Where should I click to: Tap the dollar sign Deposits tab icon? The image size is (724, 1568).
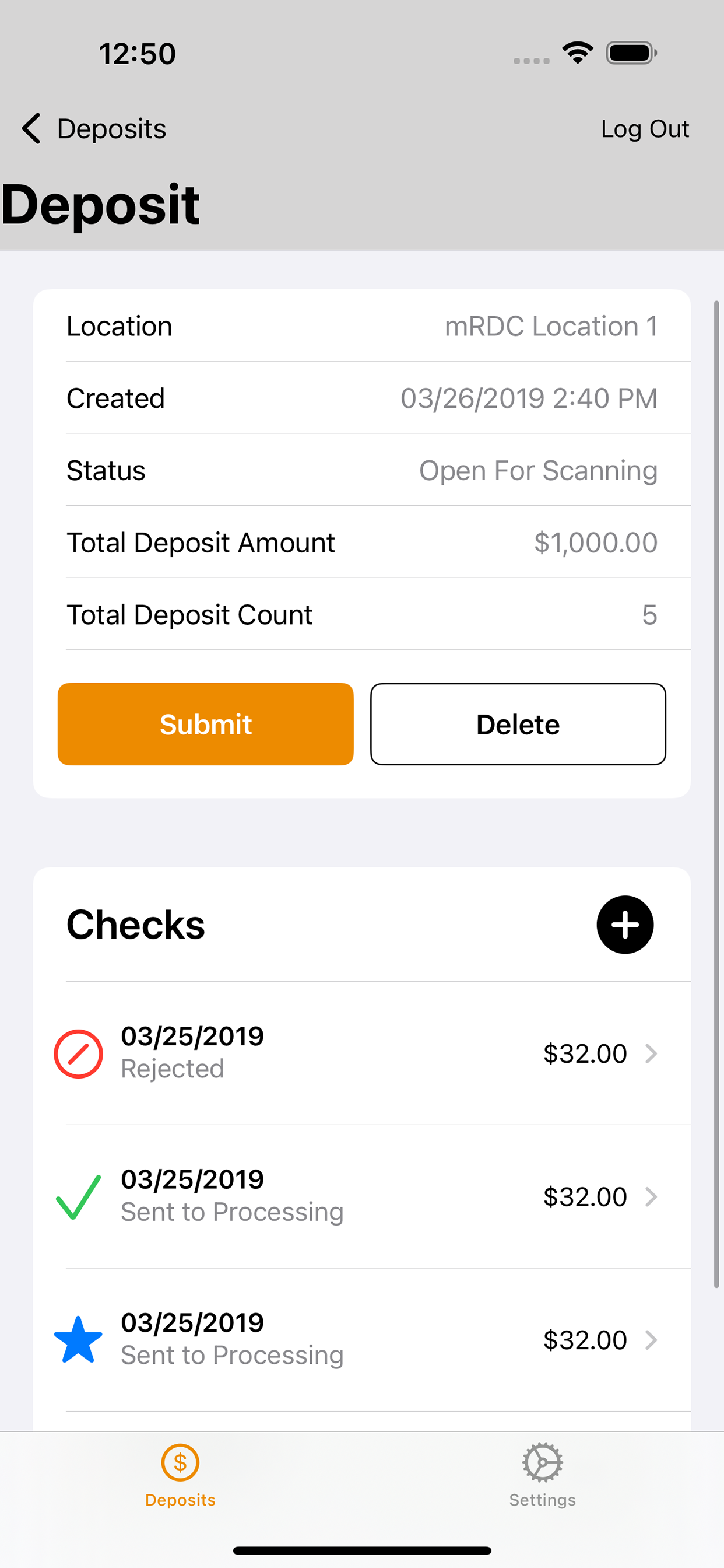[x=180, y=1462]
